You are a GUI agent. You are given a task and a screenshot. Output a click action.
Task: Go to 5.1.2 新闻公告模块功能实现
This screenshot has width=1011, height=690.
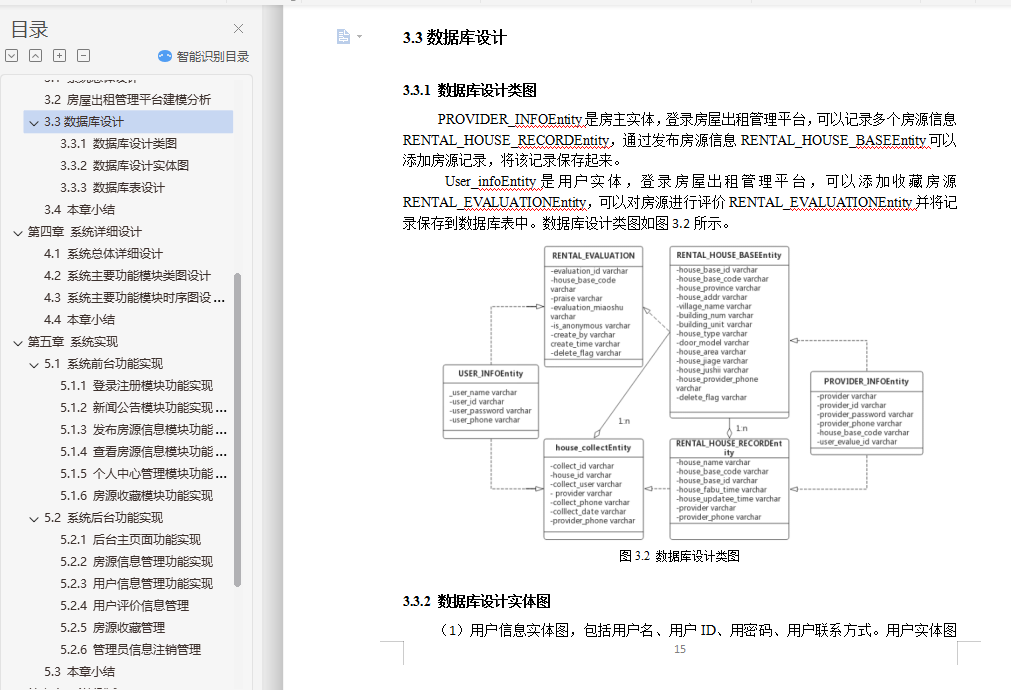coord(143,408)
